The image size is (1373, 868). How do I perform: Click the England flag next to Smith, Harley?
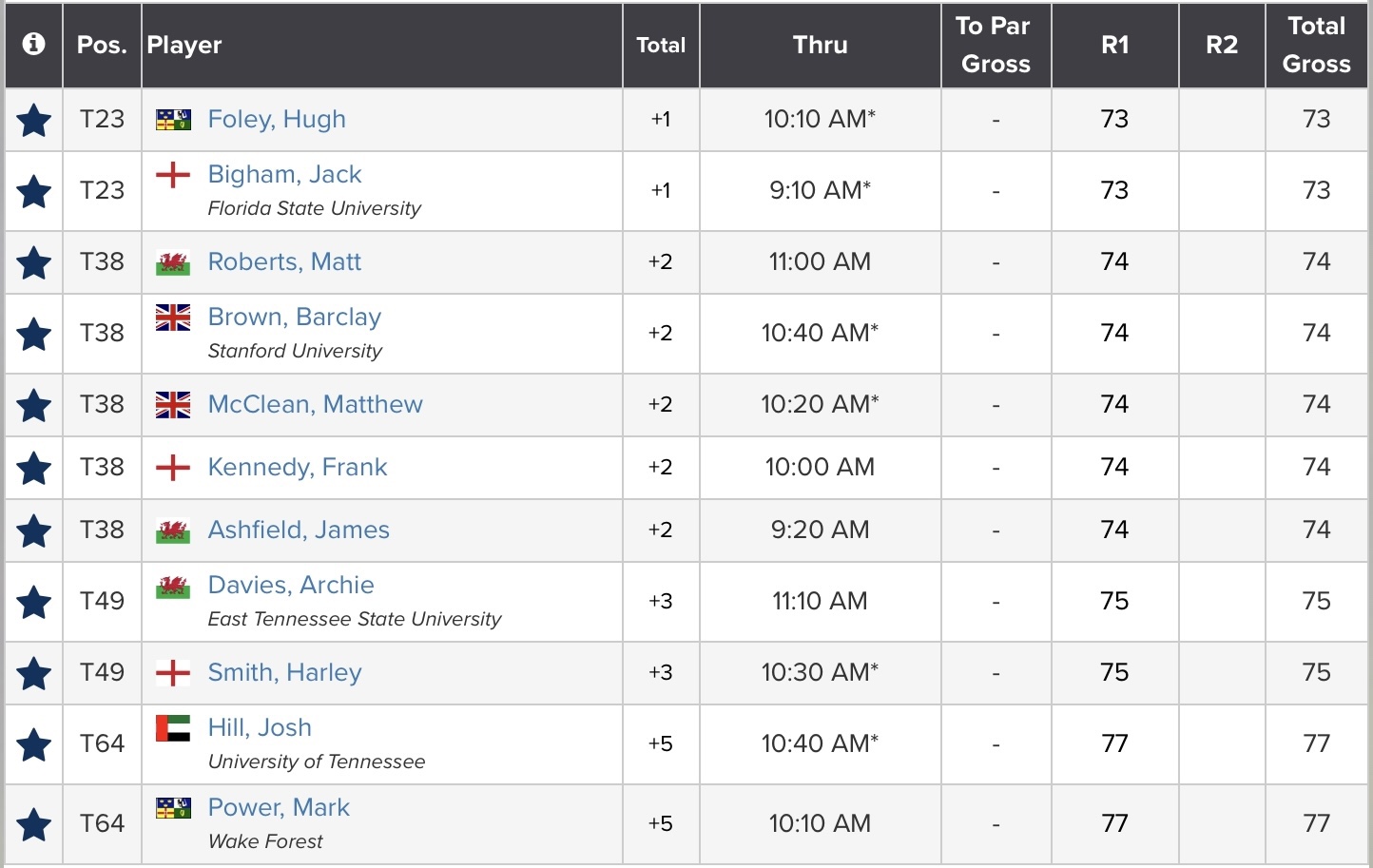(x=173, y=673)
